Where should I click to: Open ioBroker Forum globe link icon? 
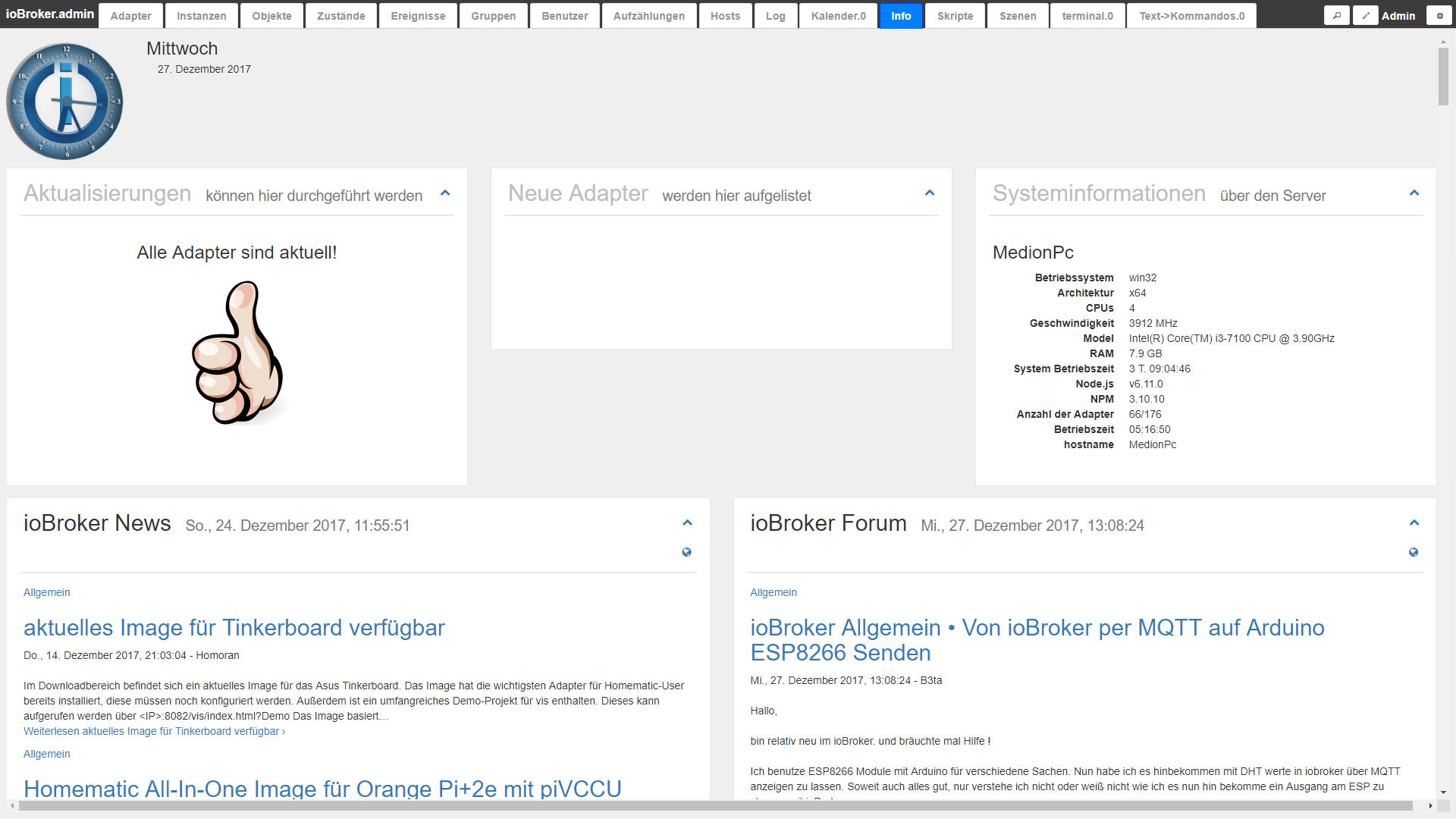[1414, 552]
